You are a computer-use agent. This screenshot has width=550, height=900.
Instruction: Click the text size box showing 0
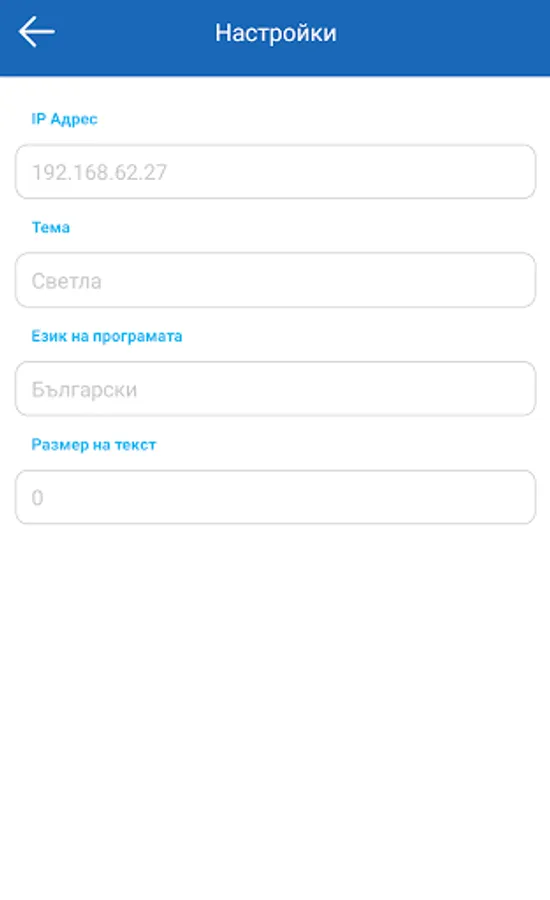276,497
